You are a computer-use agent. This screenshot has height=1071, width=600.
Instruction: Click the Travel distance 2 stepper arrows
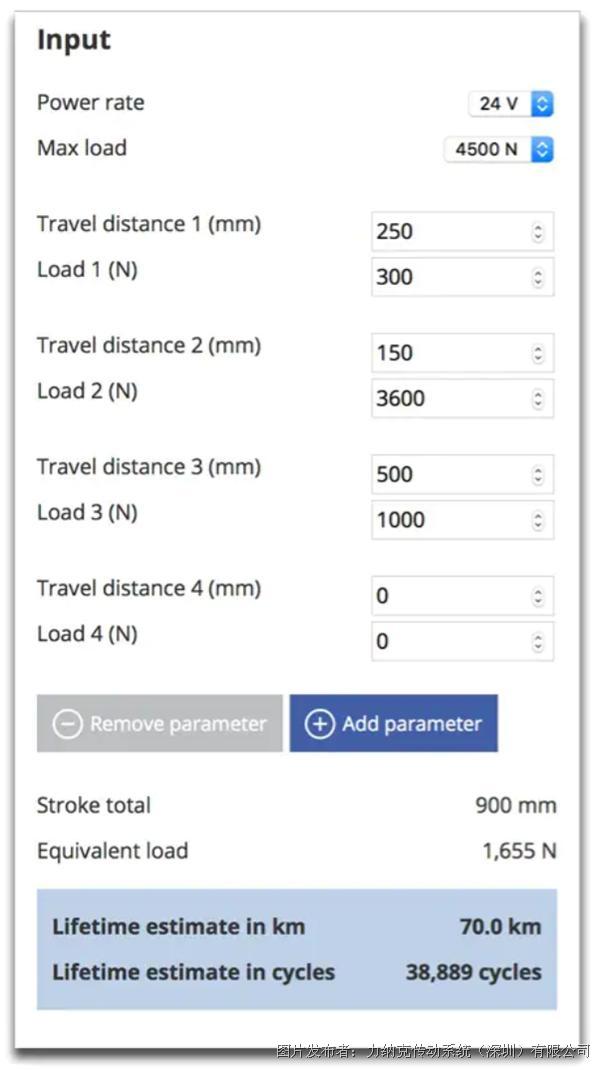coord(538,353)
